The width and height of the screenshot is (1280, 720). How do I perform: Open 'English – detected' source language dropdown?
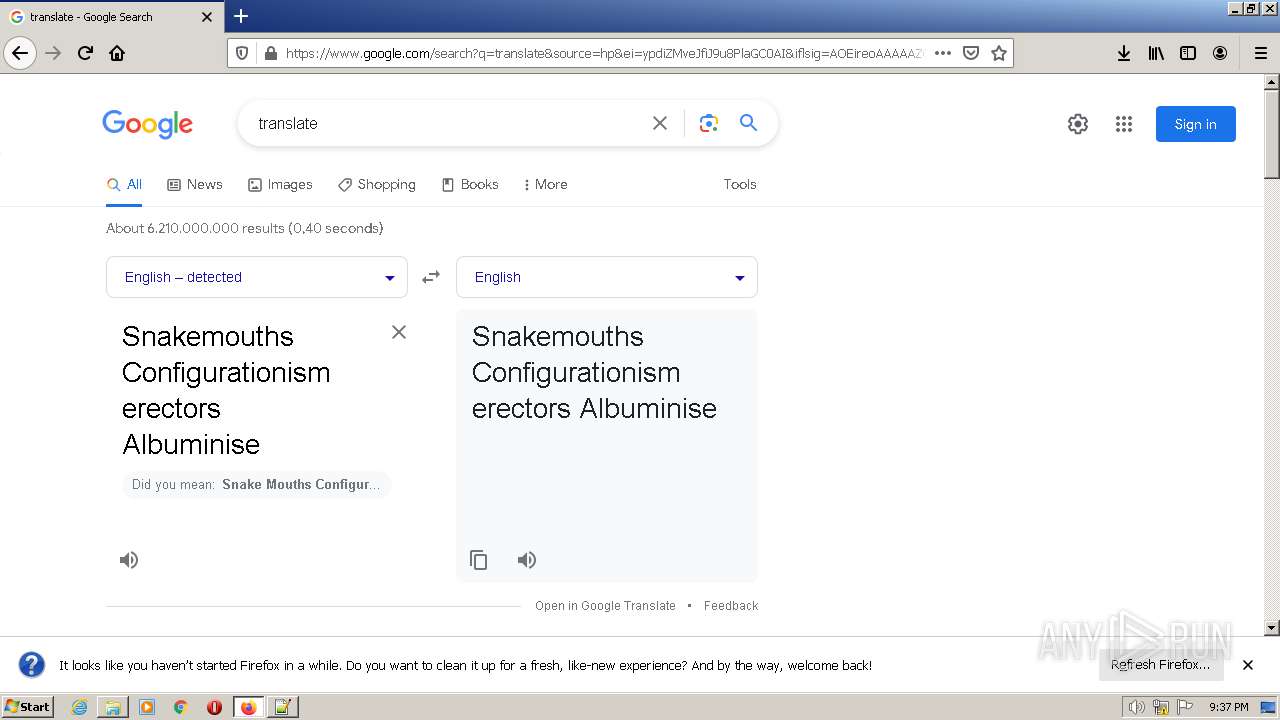(257, 277)
